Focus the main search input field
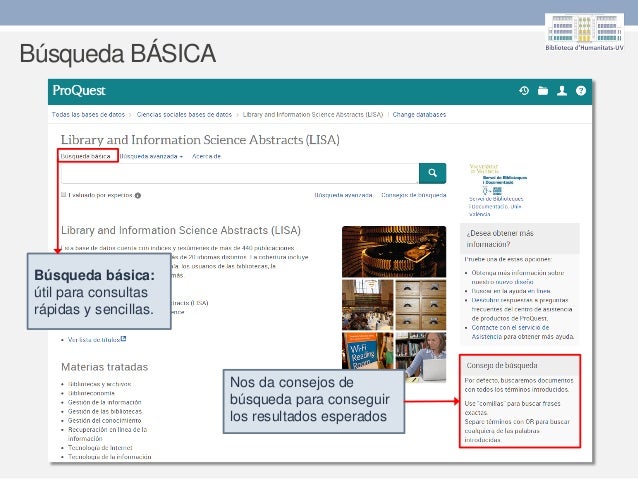The height and width of the screenshot is (479, 638). coord(240,173)
